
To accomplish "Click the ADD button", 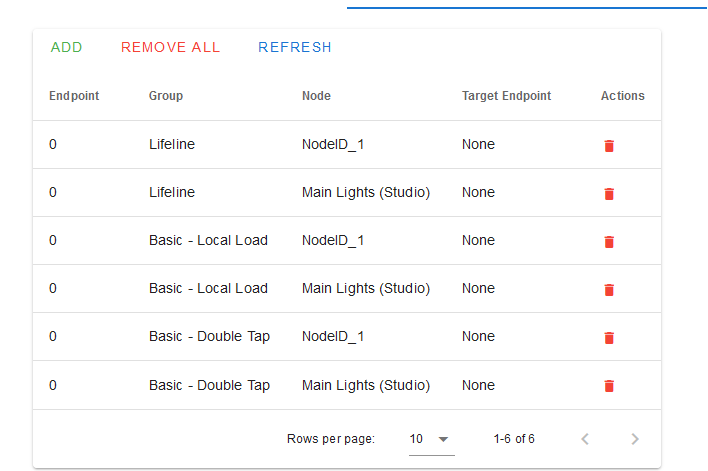I will click(x=66, y=47).
